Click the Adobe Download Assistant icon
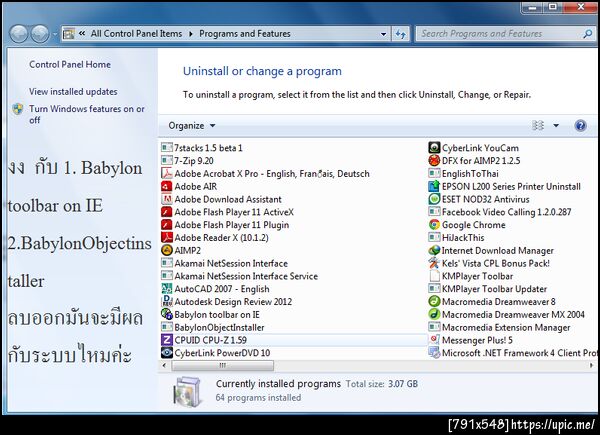600x435 pixels. [x=167, y=199]
